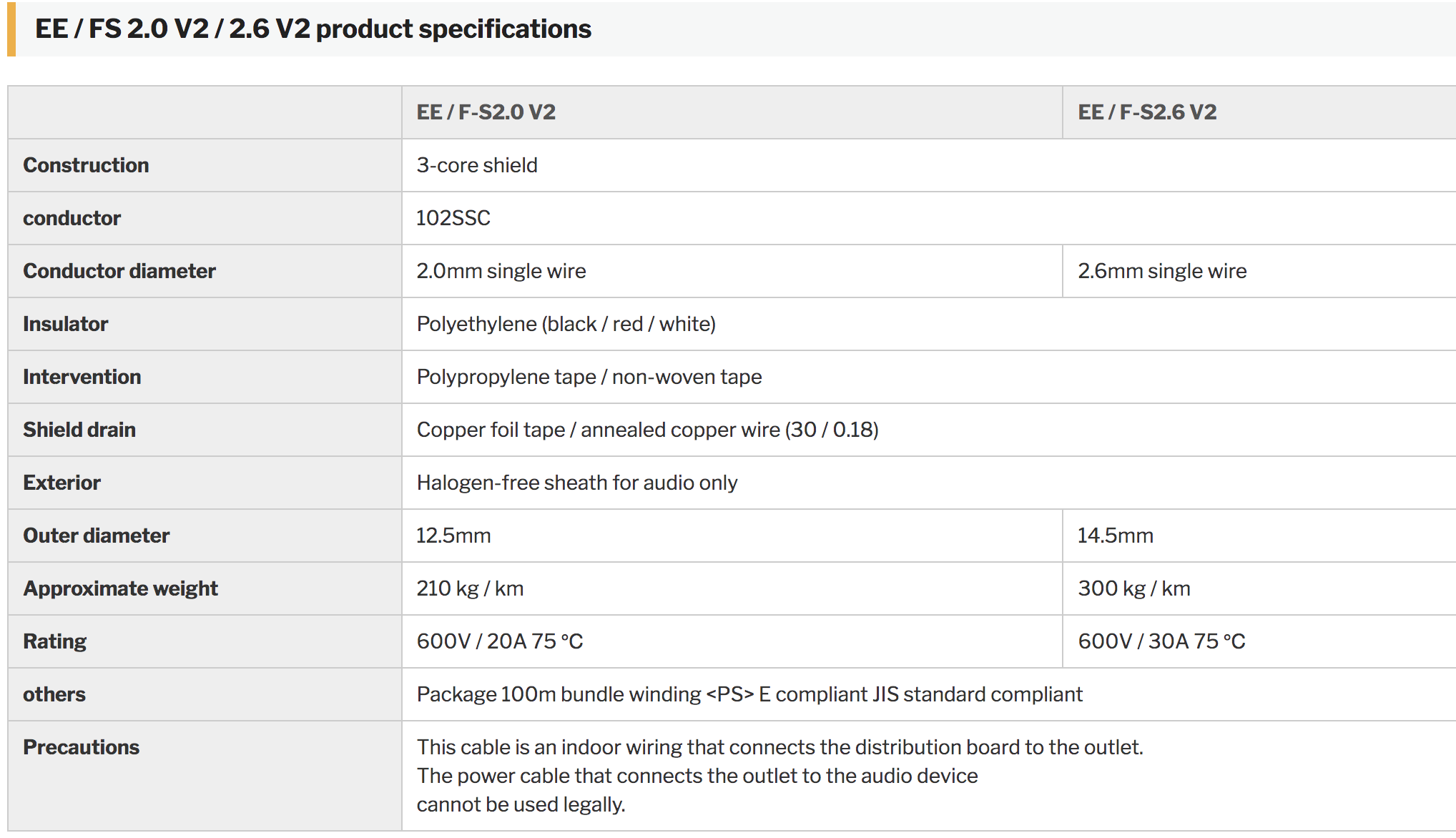
Task: Click the Halogen-free sheath exterior value
Action: pyautogui.click(x=577, y=483)
